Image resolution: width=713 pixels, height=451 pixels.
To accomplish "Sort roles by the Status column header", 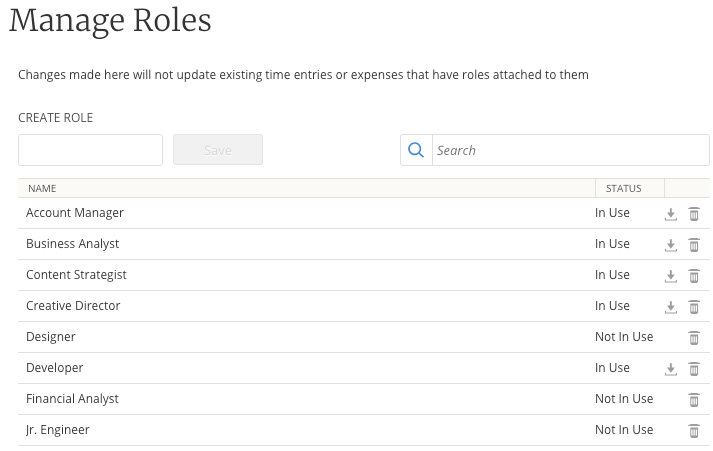I will [623, 188].
